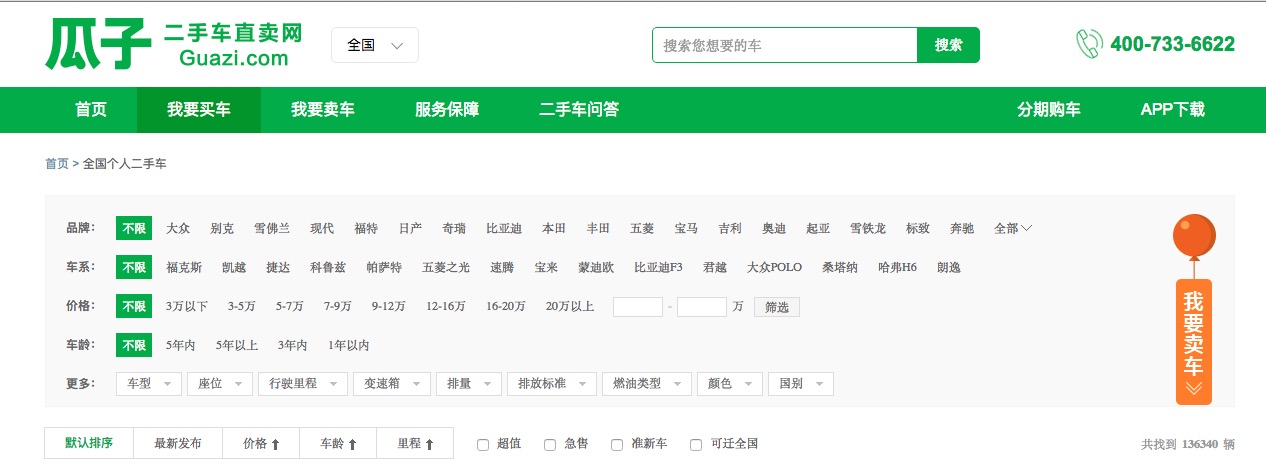
Task: Open 分期购车 navigation item
Action: tap(1049, 110)
